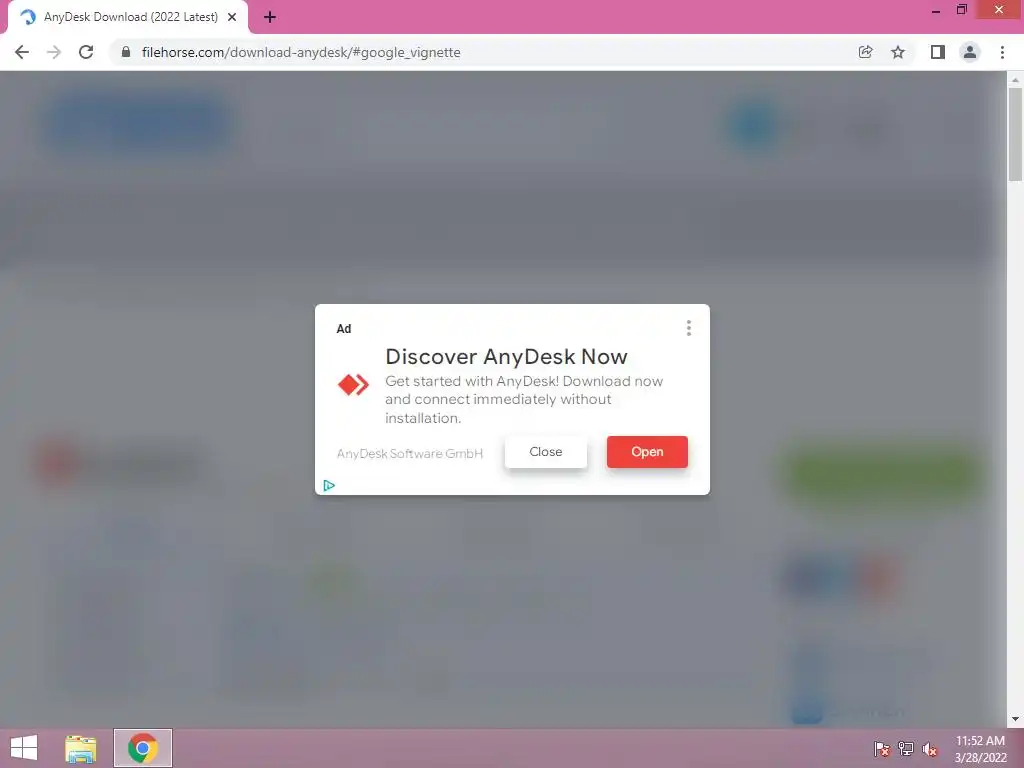The width and height of the screenshot is (1024, 768).
Task: Share this page icon in address bar
Action: click(865, 52)
